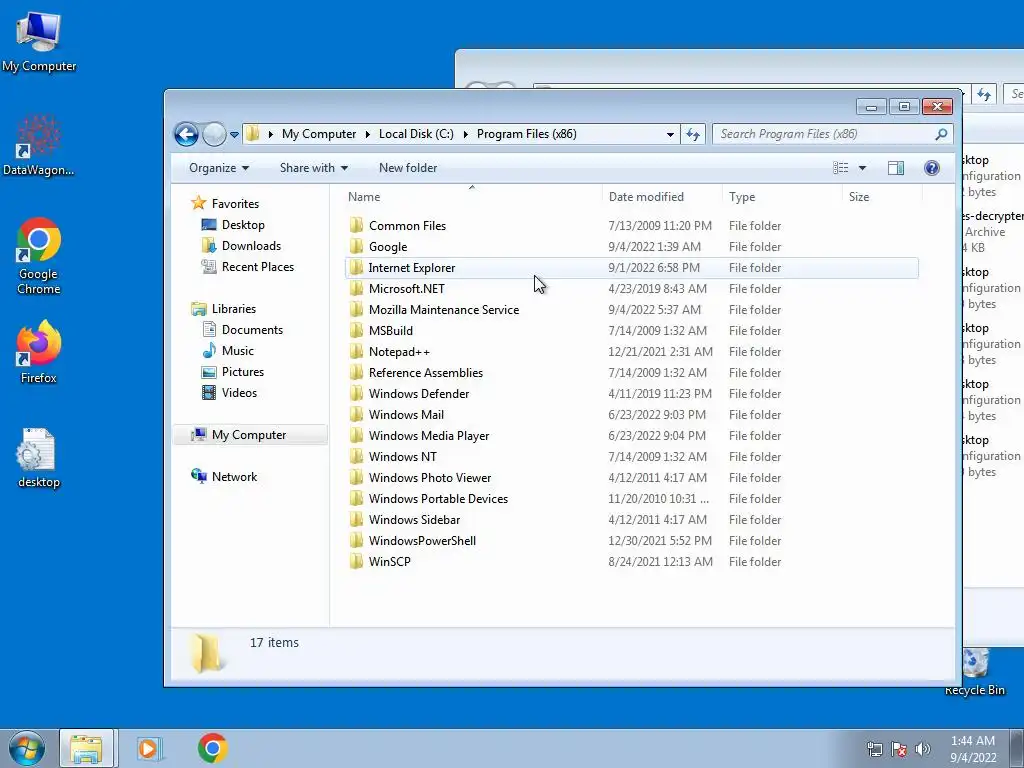This screenshot has height=768, width=1024.
Task: Click the refresh button next to the address bar
Action: point(693,135)
